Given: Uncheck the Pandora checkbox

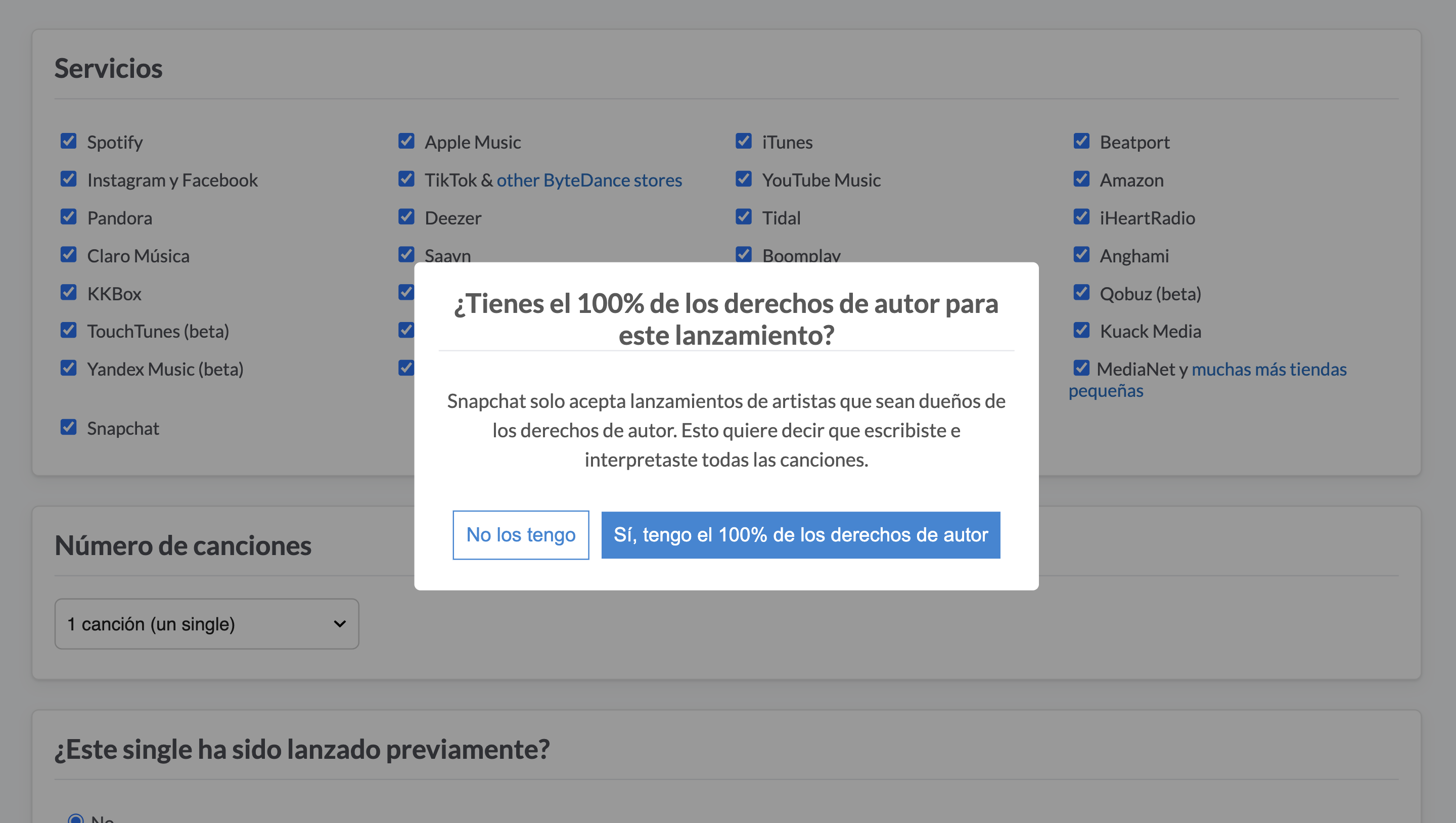Looking at the screenshot, I should [68, 216].
